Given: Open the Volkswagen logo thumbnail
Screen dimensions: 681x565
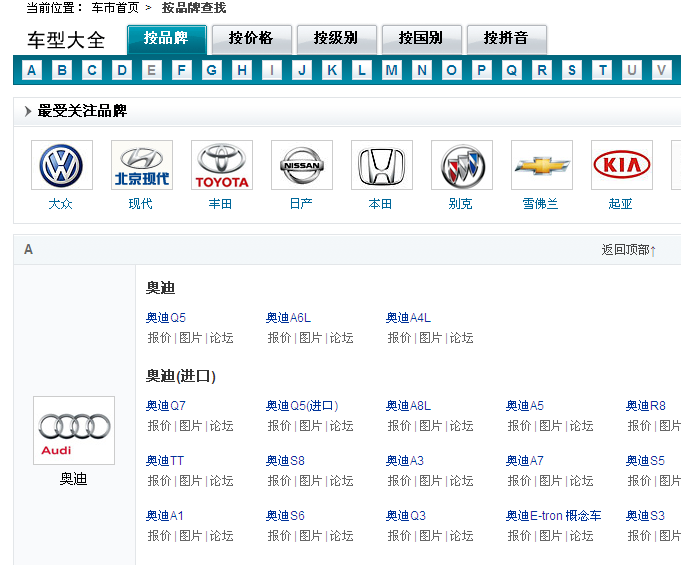Looking at the screenshot, I should [x=62, y=165].
